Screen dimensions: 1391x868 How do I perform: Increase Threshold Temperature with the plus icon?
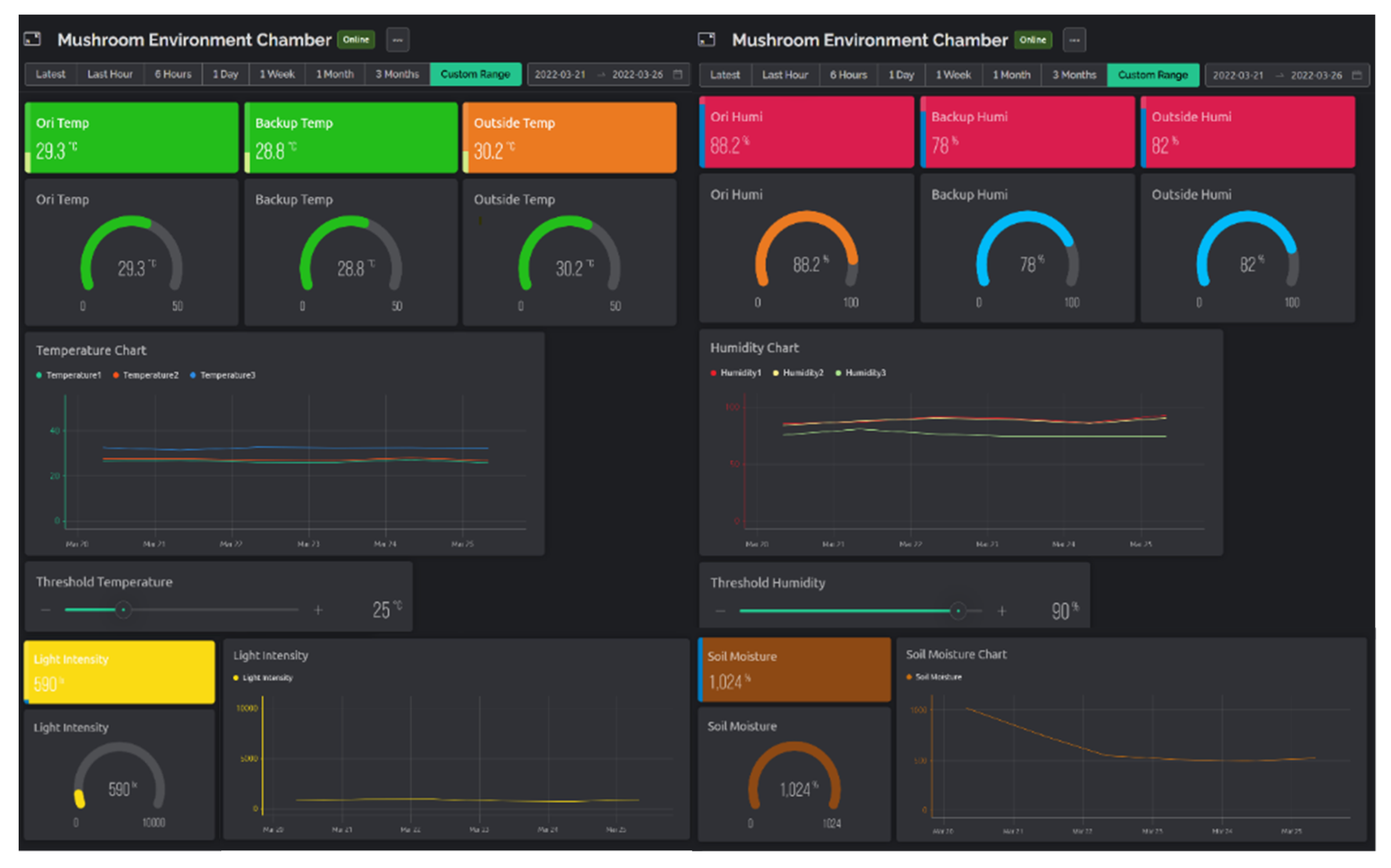(318, 610)
